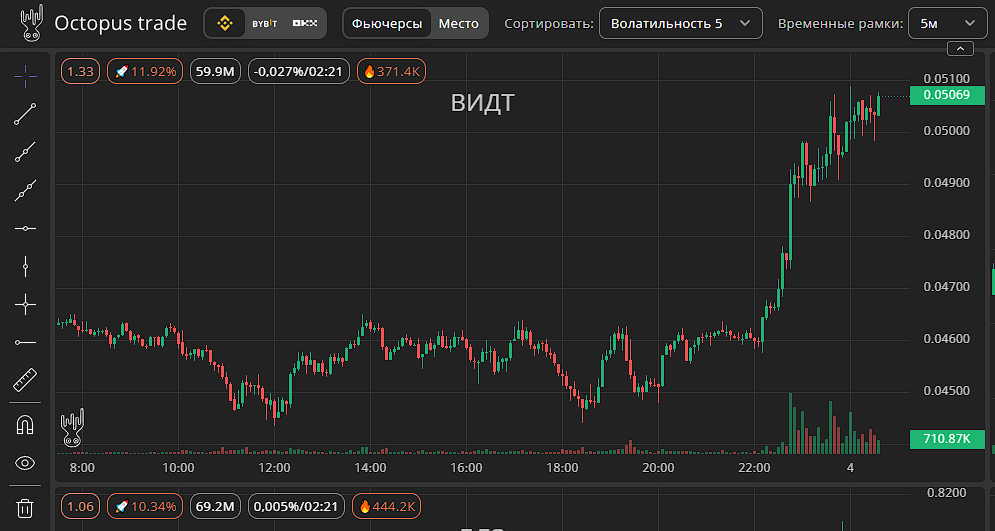Click the 1.06 badge on second chart
Image resolution: width=995 pixels, height=531 pixels.
click(x=81, y=506)
